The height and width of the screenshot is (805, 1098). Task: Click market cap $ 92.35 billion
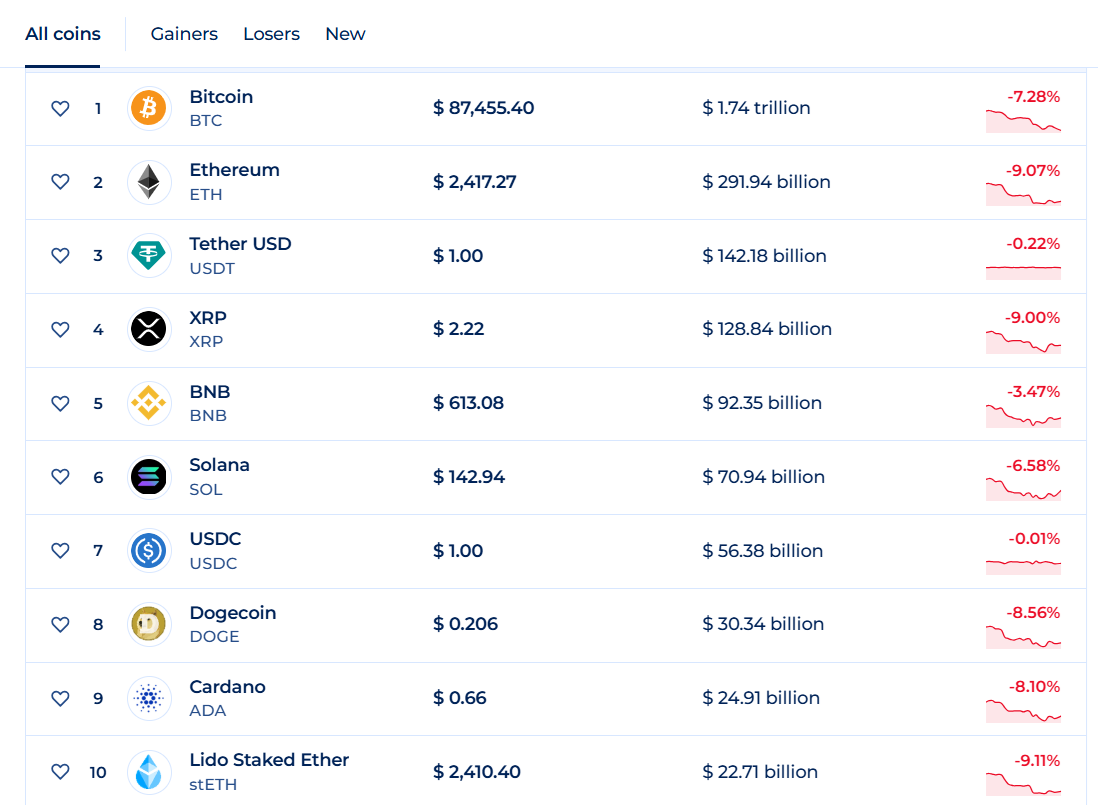(x=762, y=403)
